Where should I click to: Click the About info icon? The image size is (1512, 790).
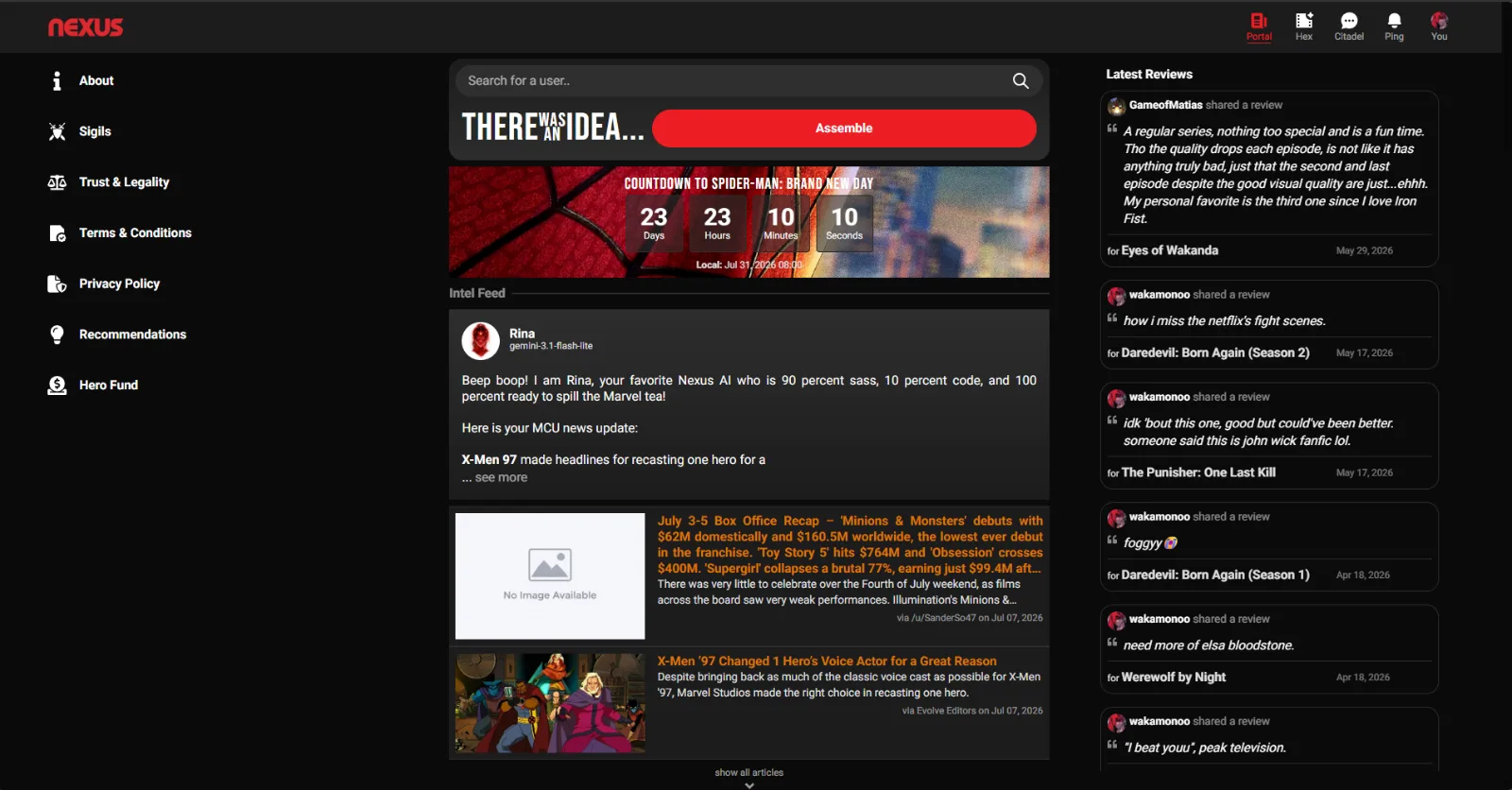(57, 81)
